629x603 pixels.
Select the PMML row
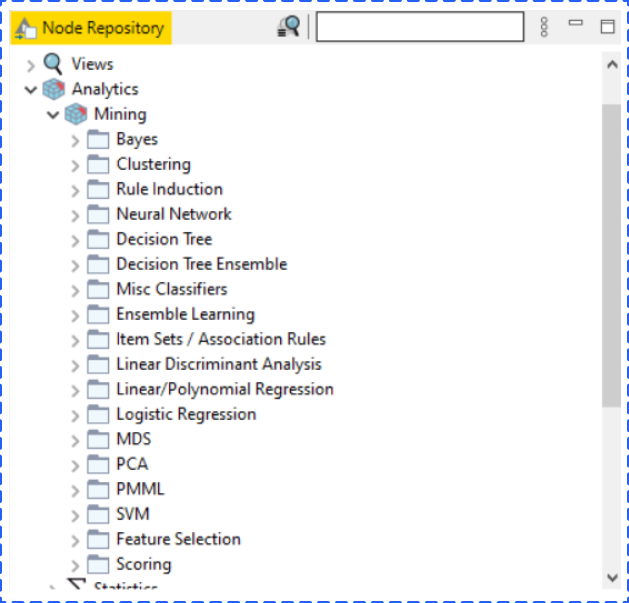[x=140, y=489]
